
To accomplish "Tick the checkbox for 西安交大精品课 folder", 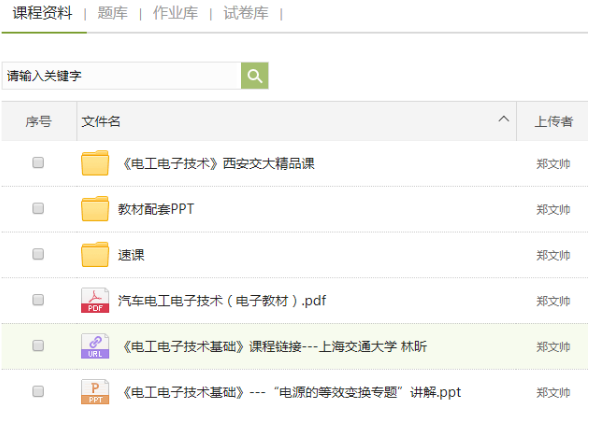I will click(38, 163).
